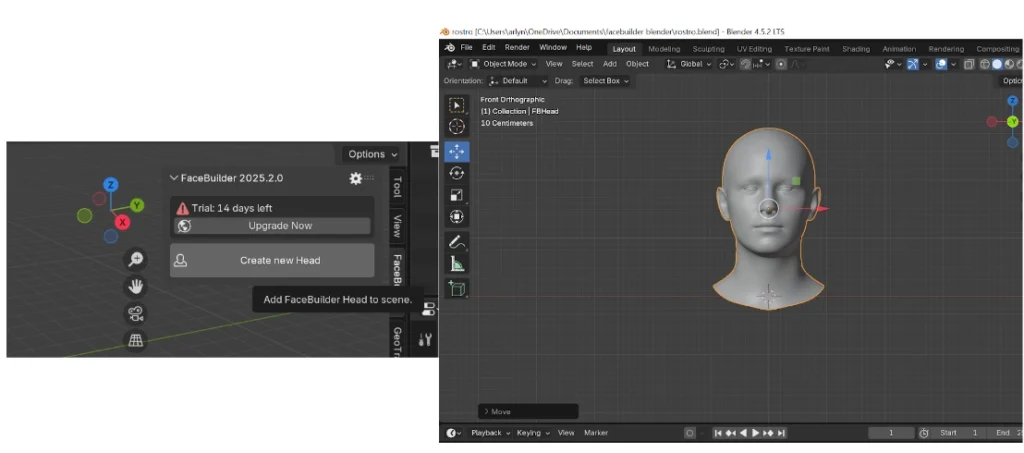
Task: Toggle camera view icon in viewport
Action: tap(136, 314)
